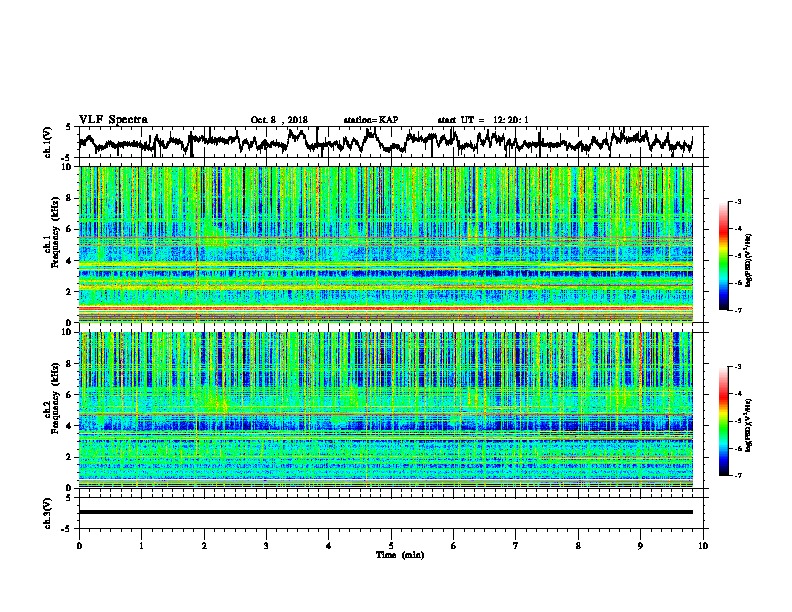Click the time axis end label "10"
The height and width of the screenshot is (612, 792).
[x=703, y=545]
